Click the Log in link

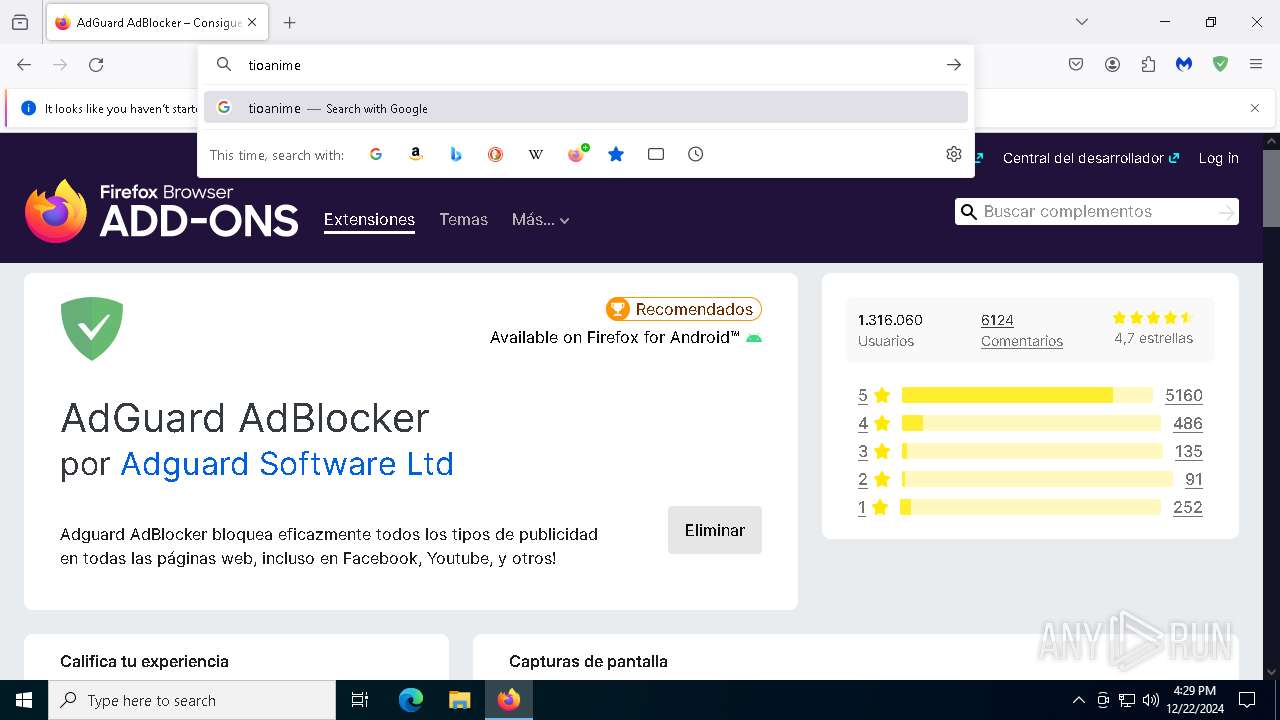[x=1218, y=158]
